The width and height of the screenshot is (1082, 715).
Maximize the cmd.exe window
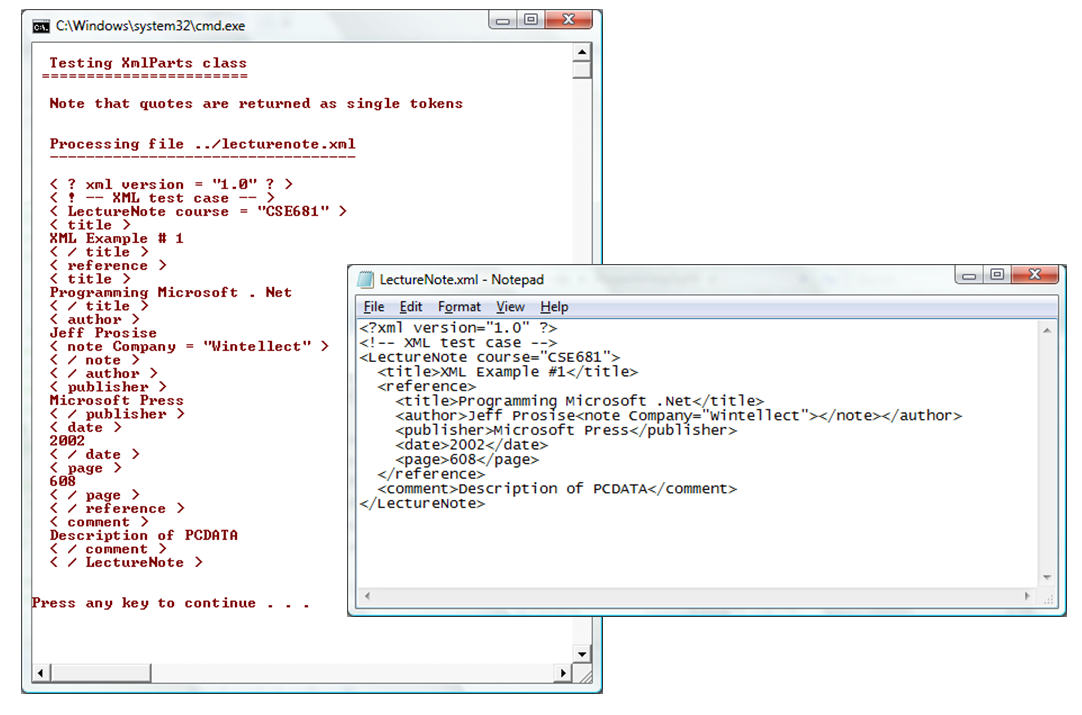point(531,20)
